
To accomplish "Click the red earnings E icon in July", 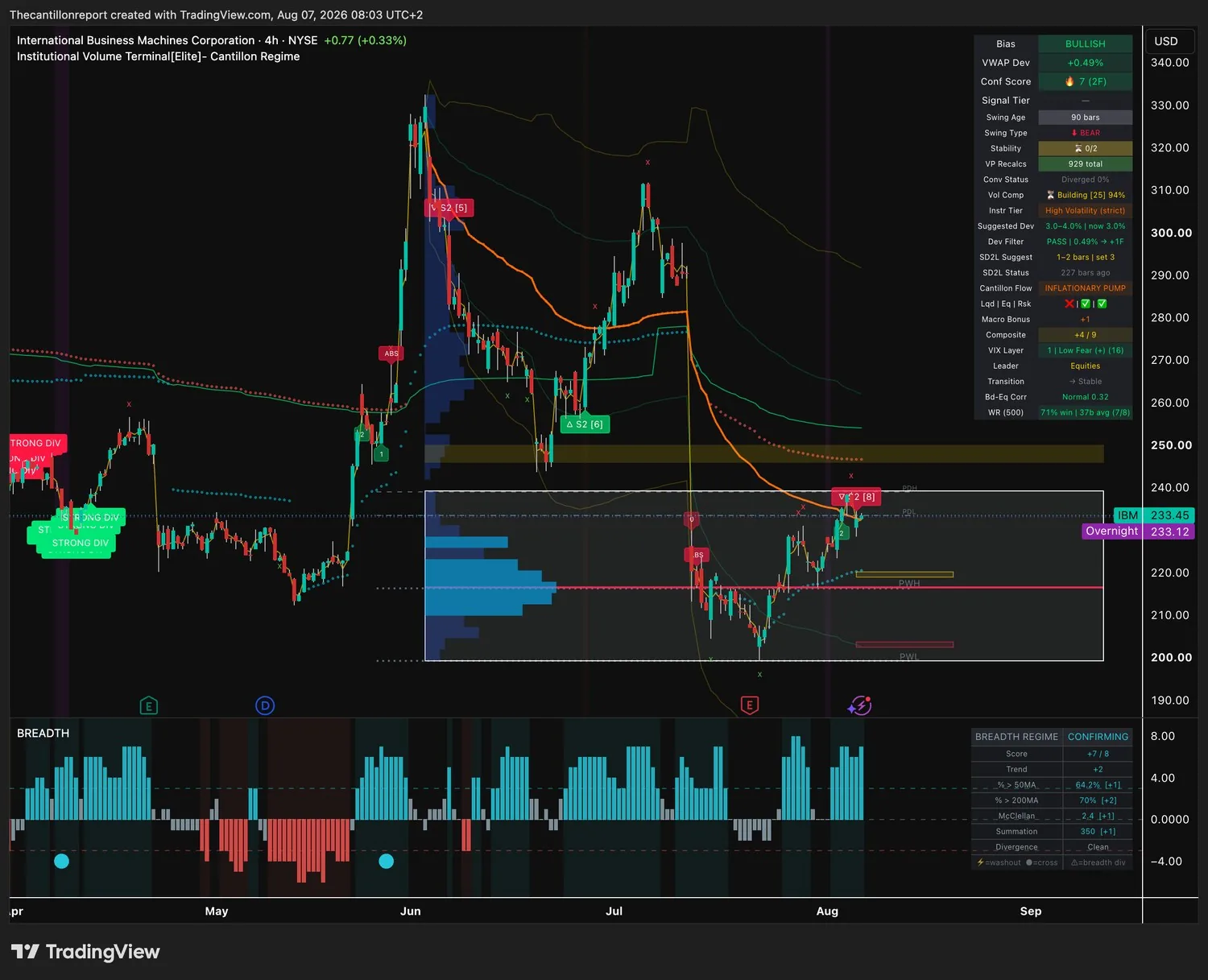I will point(749,706).
